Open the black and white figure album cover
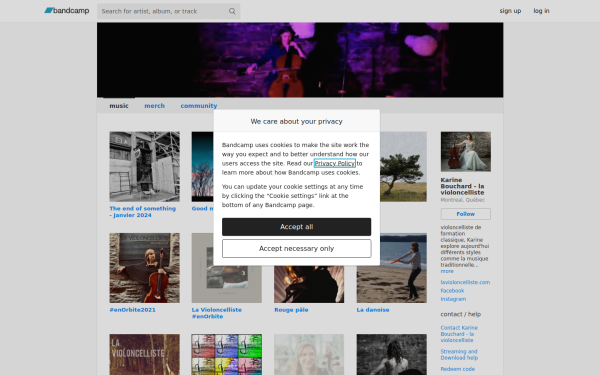Viewport: 600px width, 375px height. (391, 355)
